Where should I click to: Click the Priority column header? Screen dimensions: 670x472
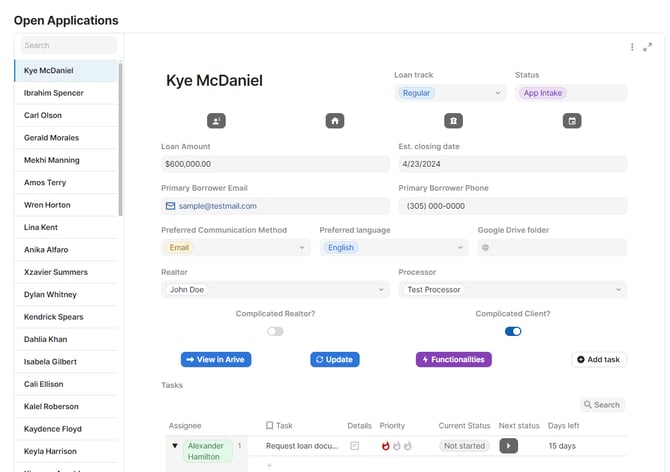392,425
